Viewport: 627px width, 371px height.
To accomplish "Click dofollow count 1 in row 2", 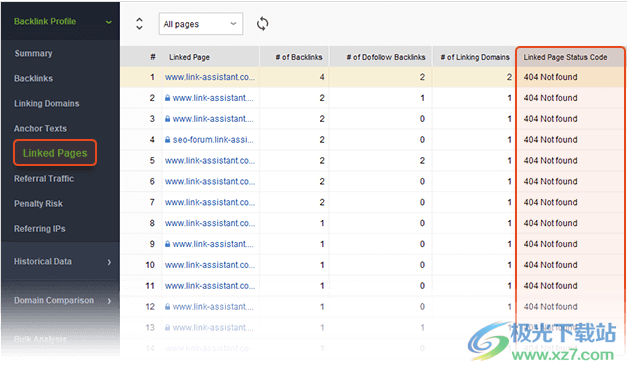I will point(422,98).
